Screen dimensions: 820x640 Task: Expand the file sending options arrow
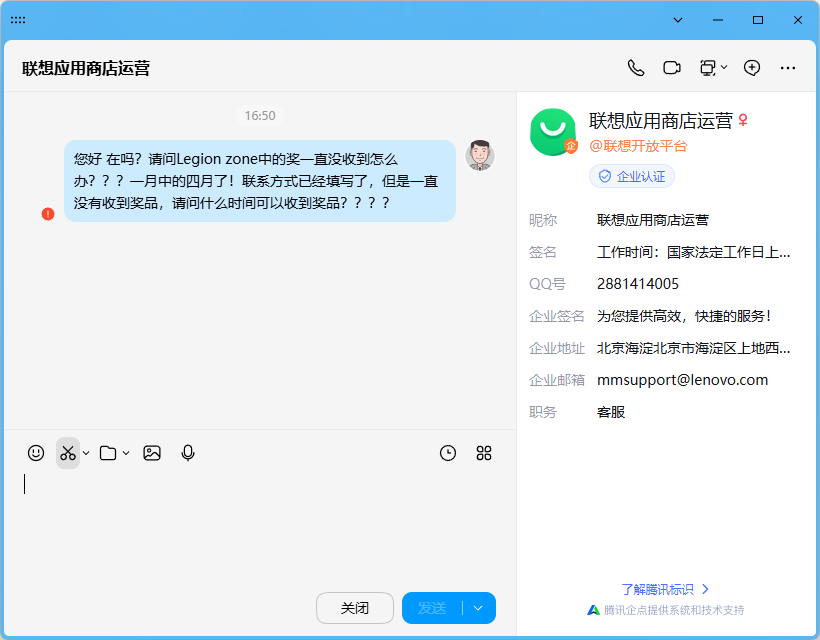(126, 453)
